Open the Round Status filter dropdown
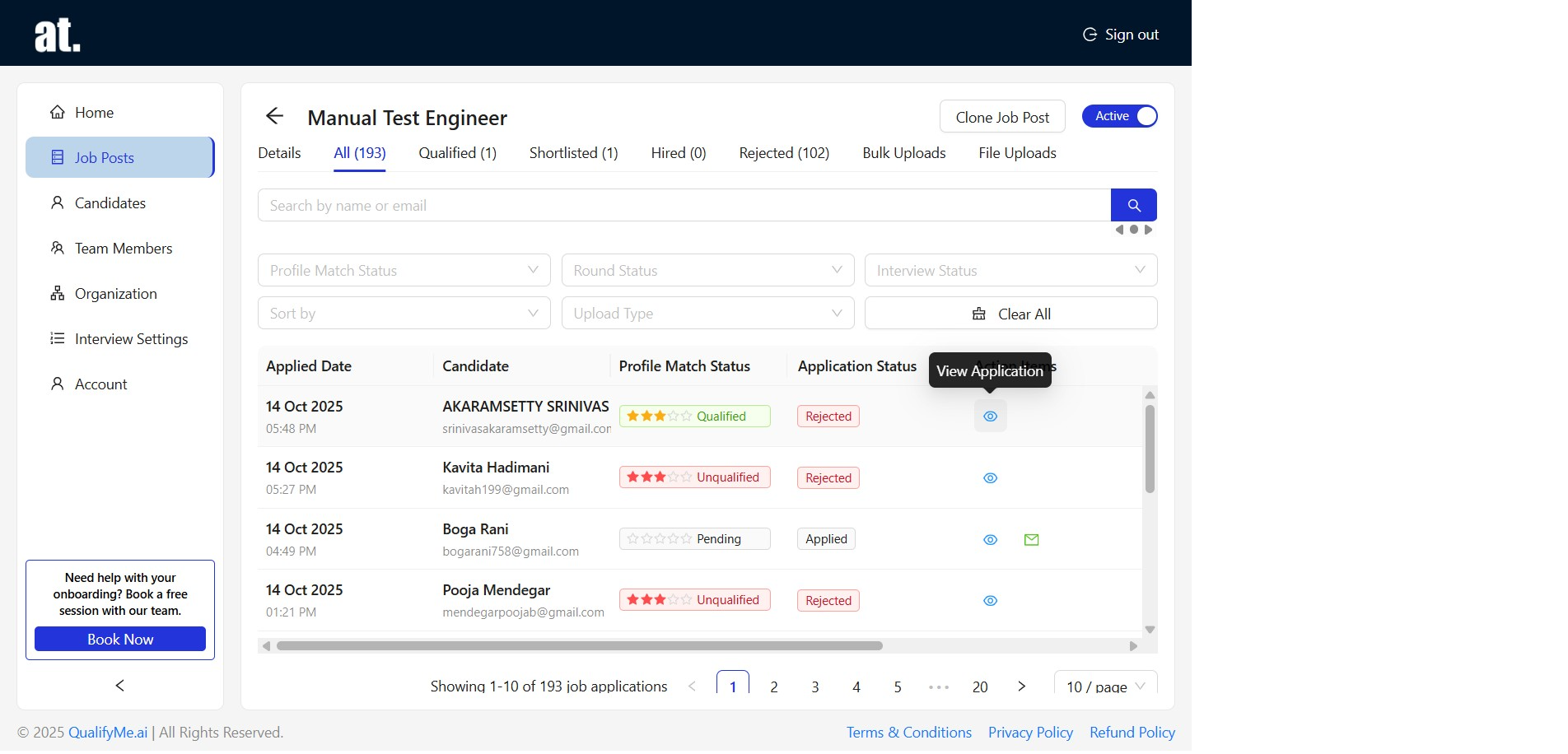The width and height of the screenshot is (1568, 754). (x=707, y=271)
